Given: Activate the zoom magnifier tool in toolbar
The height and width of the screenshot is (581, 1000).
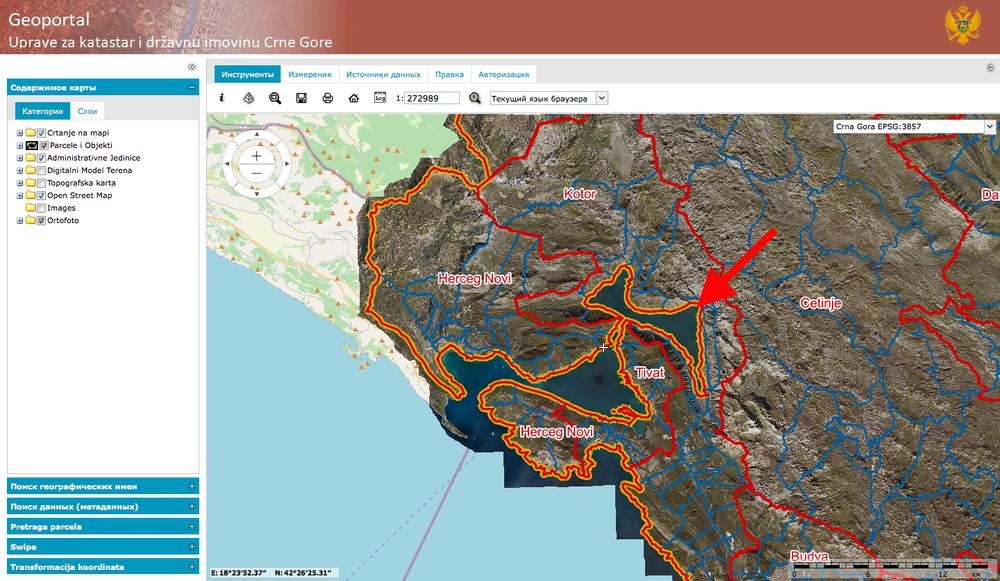Looking at the screenshot, I should [275, 98].
